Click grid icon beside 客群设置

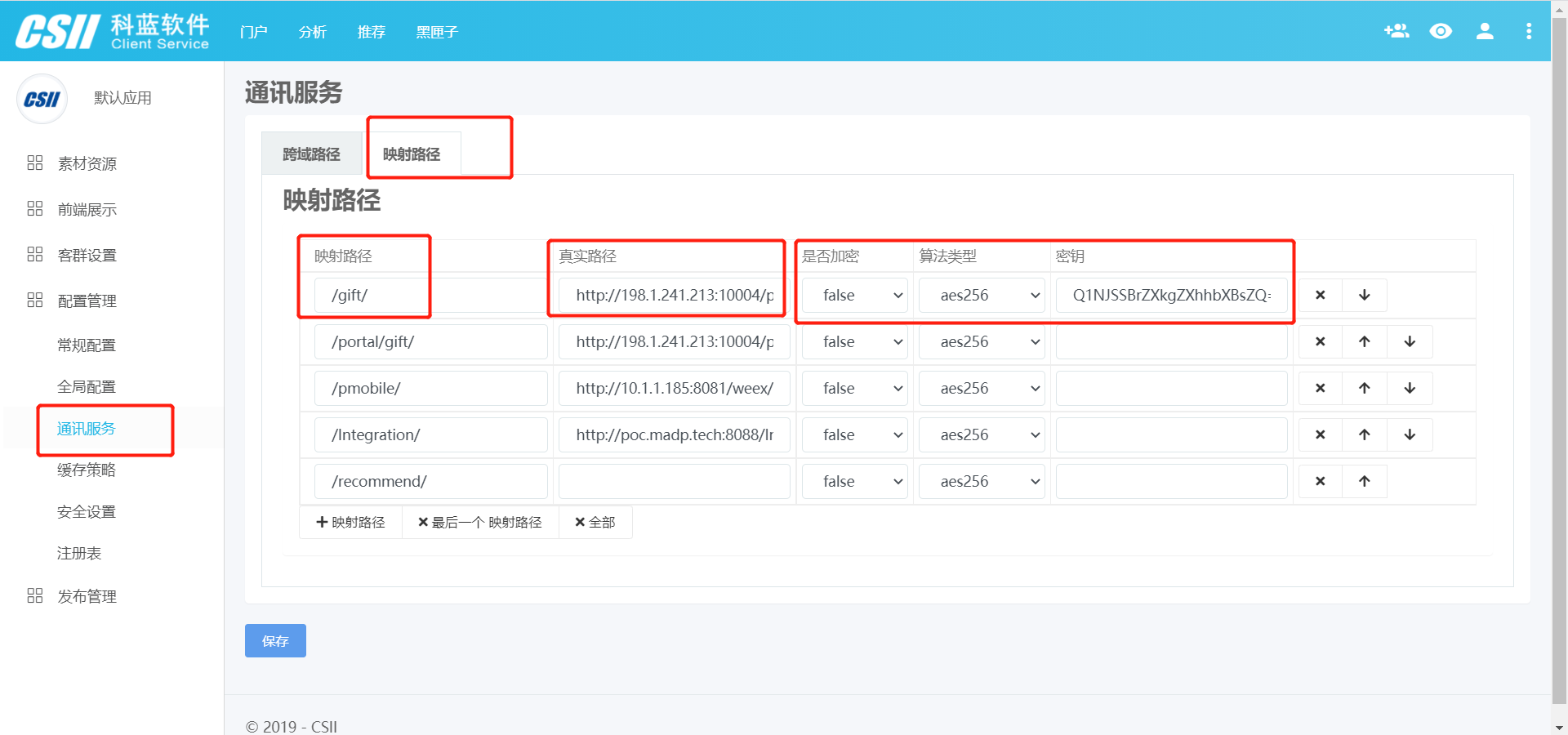[x=35, y=254]
